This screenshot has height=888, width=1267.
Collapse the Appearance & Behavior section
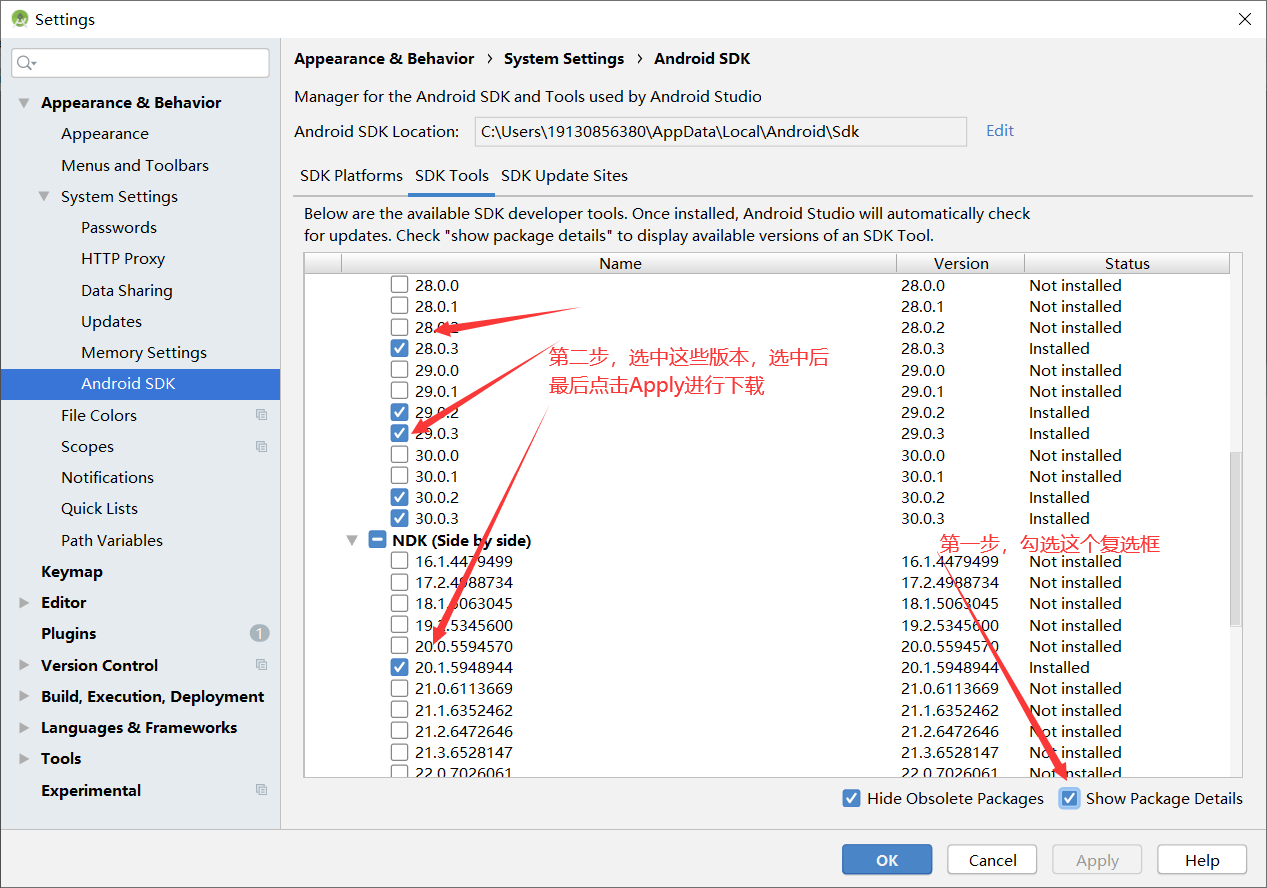(24, 103)
